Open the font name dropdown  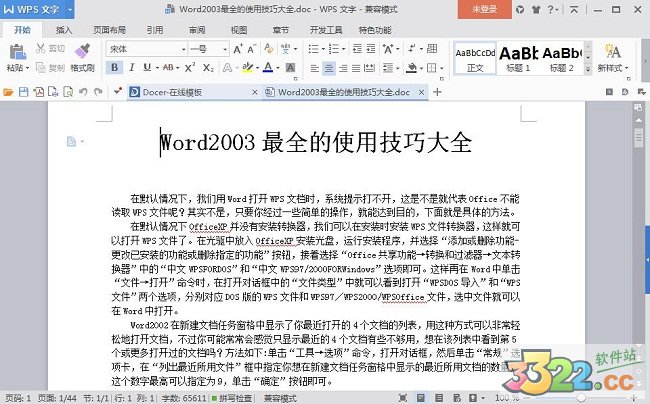(183, 49)
